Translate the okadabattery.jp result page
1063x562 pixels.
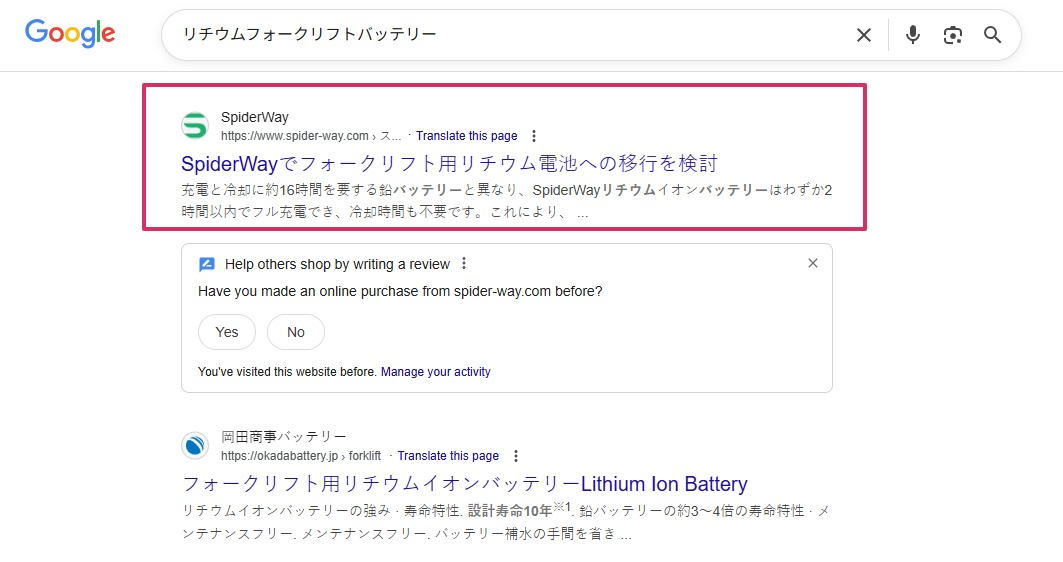click(x=447, y=456)
